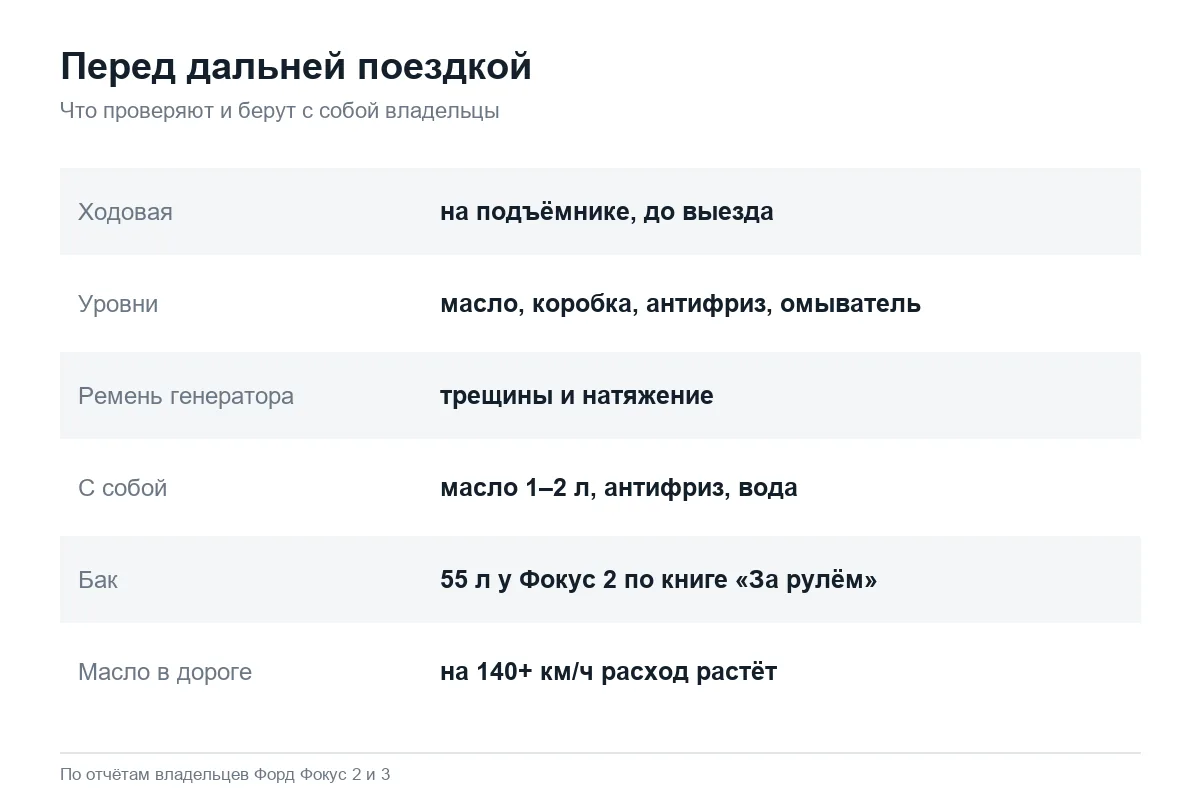Screen dimensions: 1200x800
Task: Select value 'на подъёмнике, до выезда'
Action: pos(606,212)
